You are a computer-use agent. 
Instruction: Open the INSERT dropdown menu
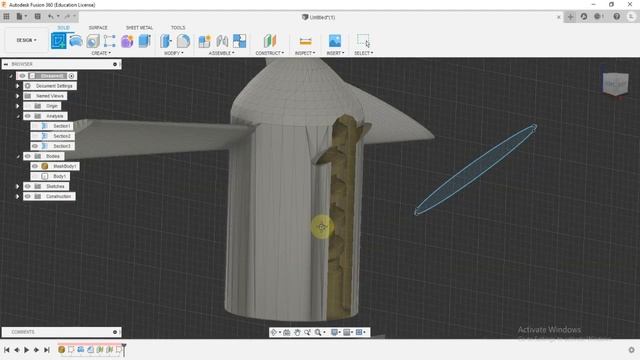[x=335, y=53]
